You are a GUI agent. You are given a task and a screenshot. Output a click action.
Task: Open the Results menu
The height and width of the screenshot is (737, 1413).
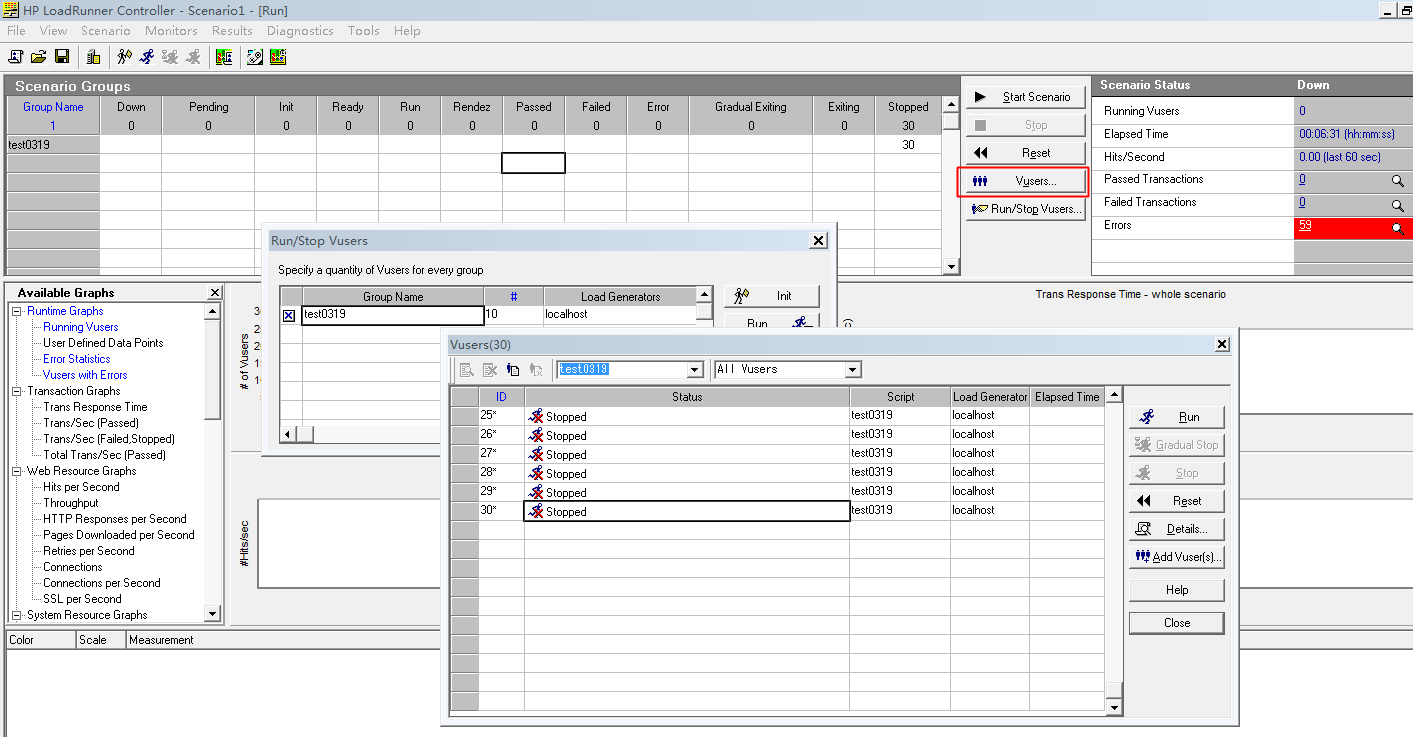(x=232, y=31)
